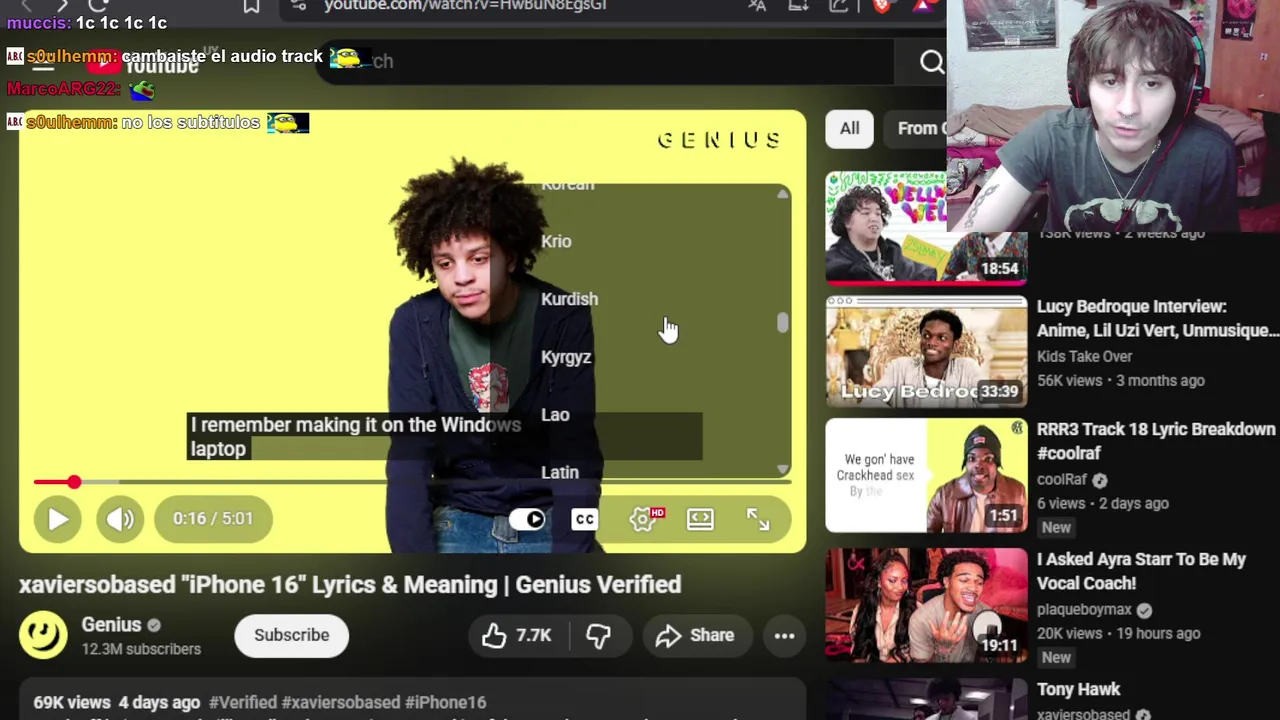Open RRR3 Track 18 Lyric Breakdown title

[x=1156, y=441]
